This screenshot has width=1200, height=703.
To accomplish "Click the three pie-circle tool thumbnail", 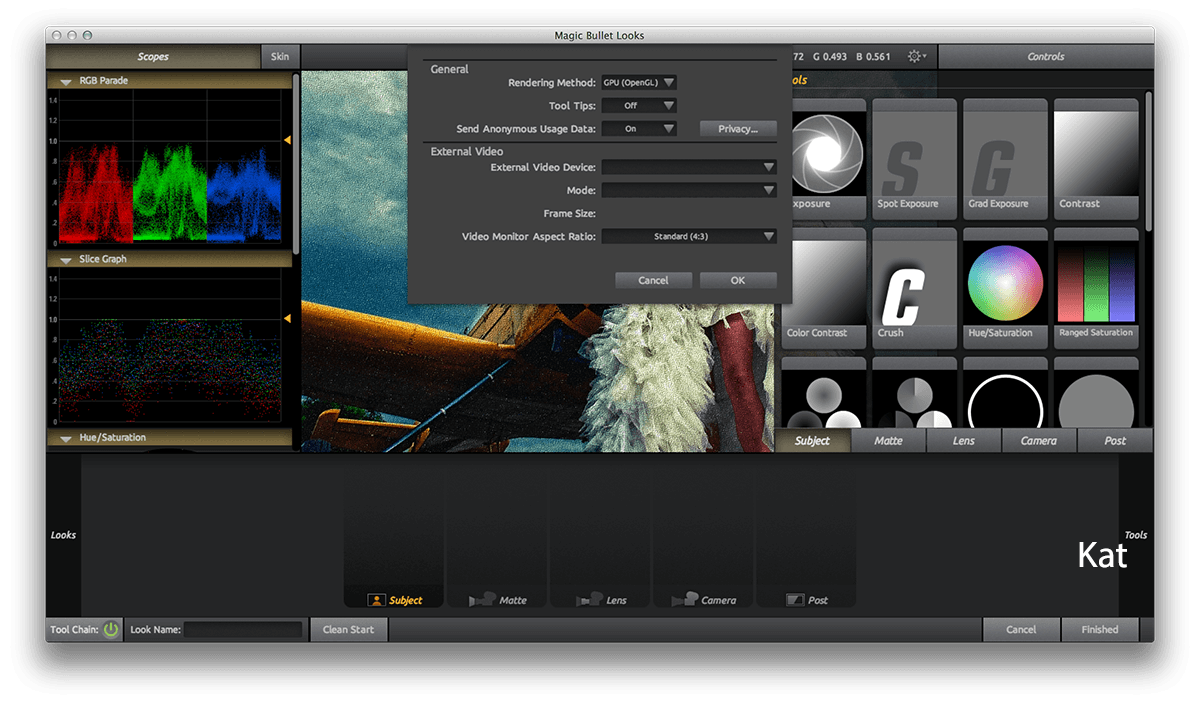I will [x=916, y=393].
